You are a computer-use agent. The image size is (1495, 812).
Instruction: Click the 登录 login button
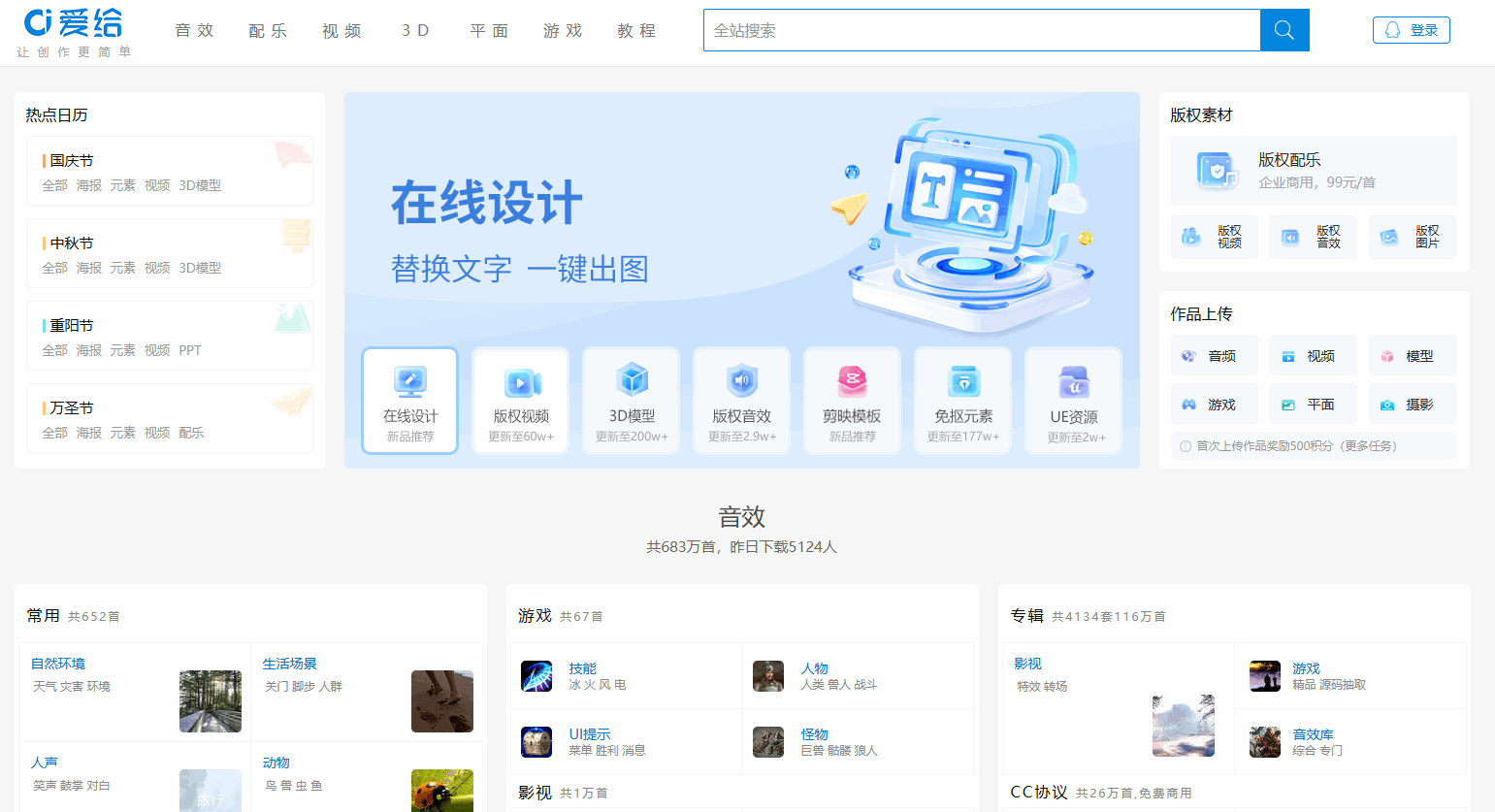tap(1411, 30)
